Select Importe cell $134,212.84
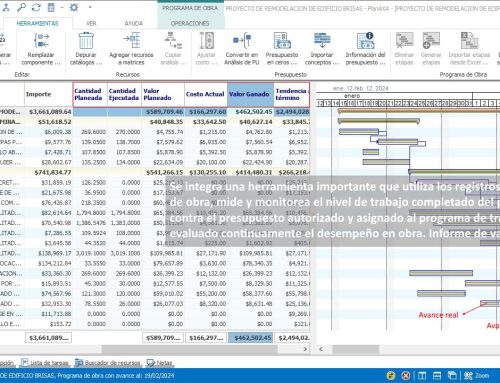This screenshot has width=500, height=383. point(49,263)
